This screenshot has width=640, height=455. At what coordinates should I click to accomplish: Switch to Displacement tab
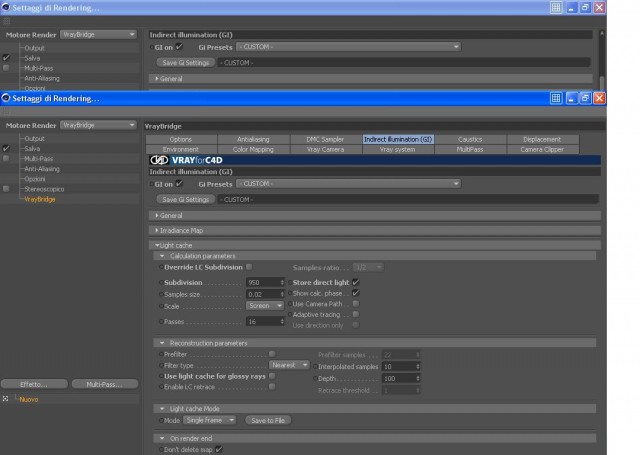[542, 139]
